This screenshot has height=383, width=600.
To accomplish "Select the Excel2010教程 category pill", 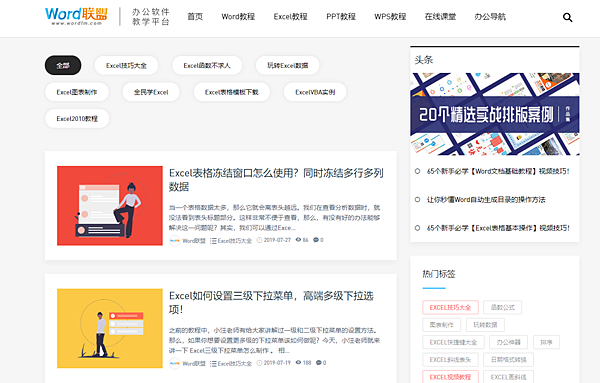I will (77, 119).
